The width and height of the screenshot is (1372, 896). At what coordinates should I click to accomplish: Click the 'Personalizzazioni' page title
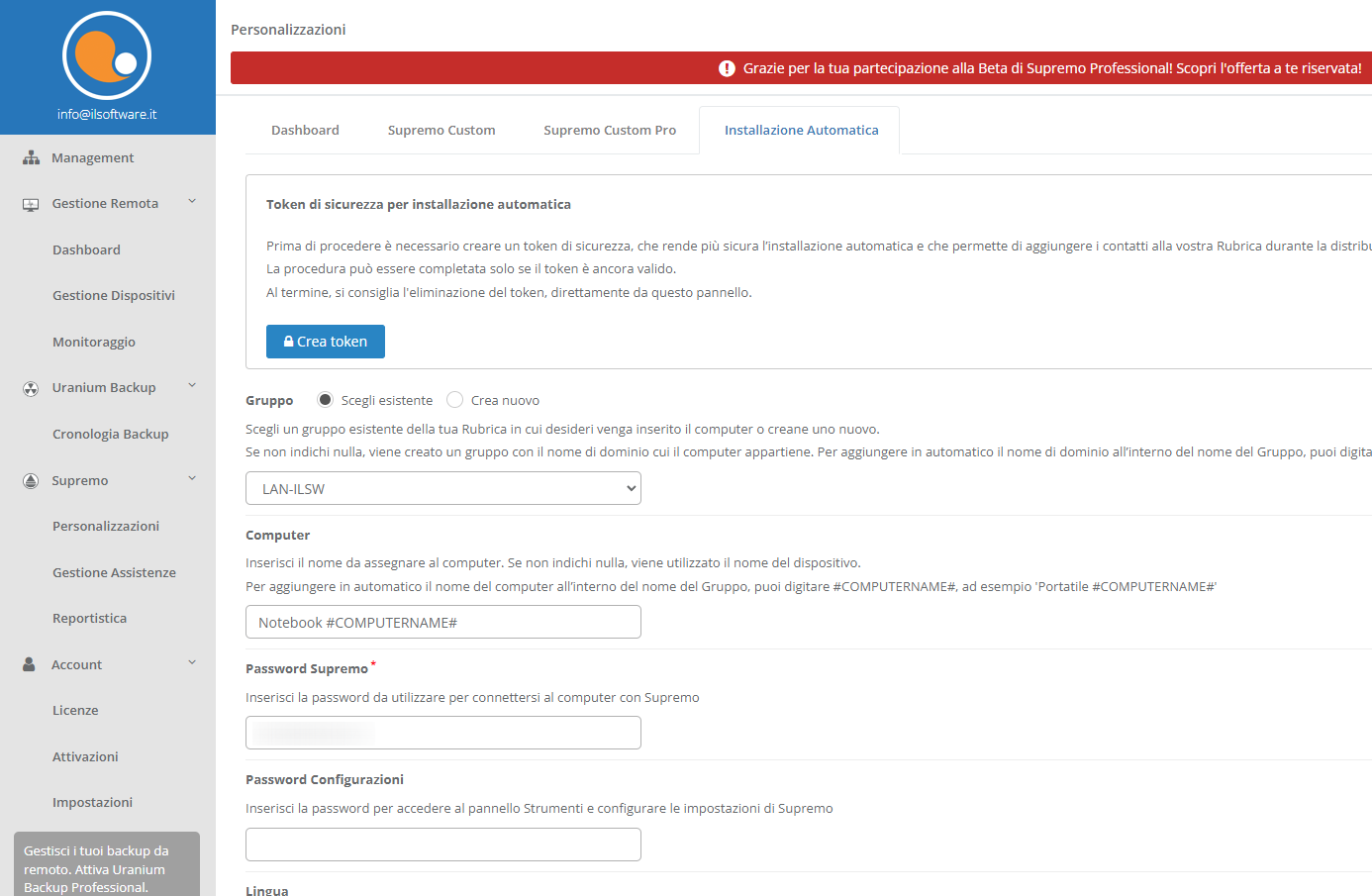click(288, 30)
